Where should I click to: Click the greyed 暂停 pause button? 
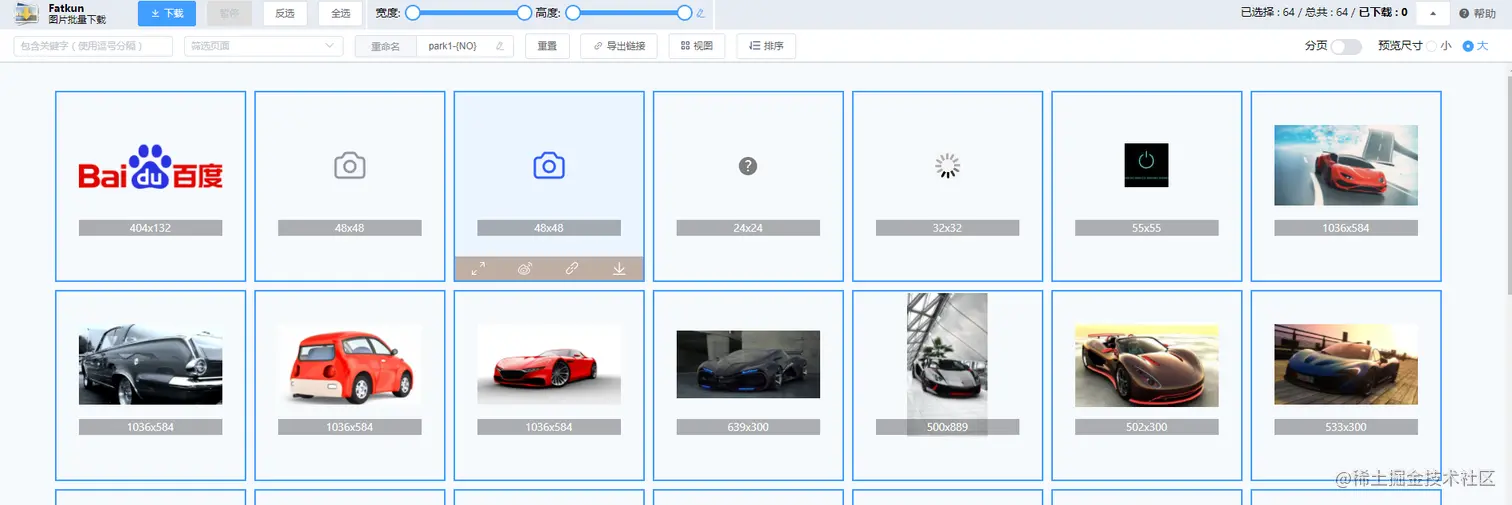pyautogui.click(x=230, y=13)
